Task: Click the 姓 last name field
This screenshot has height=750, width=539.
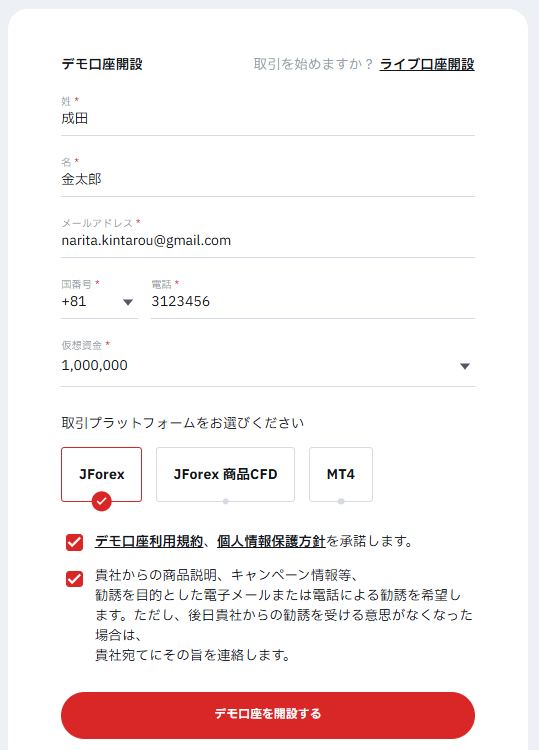Action: [268, 119]
